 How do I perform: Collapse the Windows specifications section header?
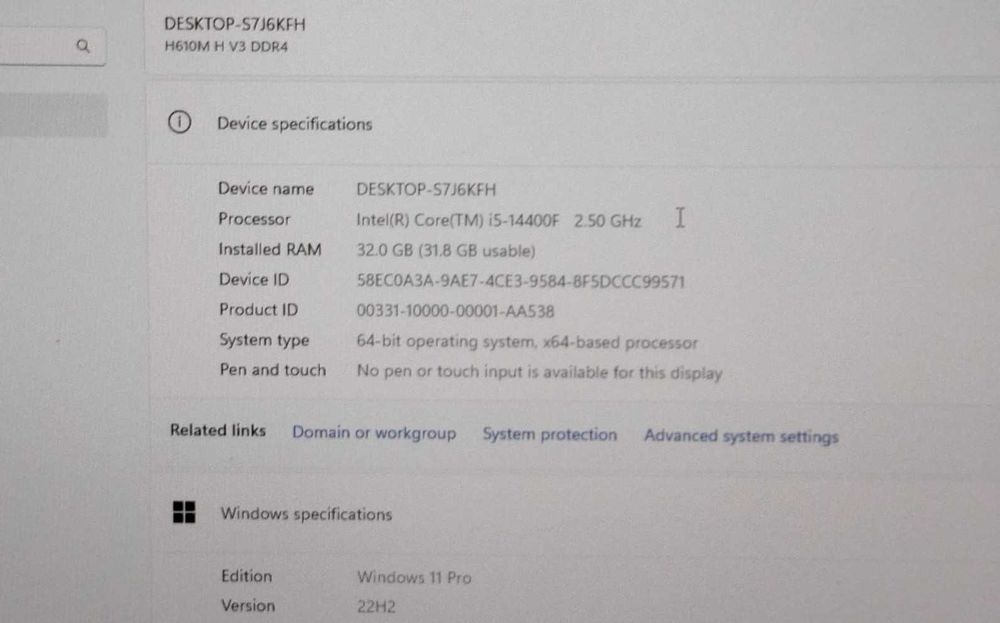[x=573, y=514]
